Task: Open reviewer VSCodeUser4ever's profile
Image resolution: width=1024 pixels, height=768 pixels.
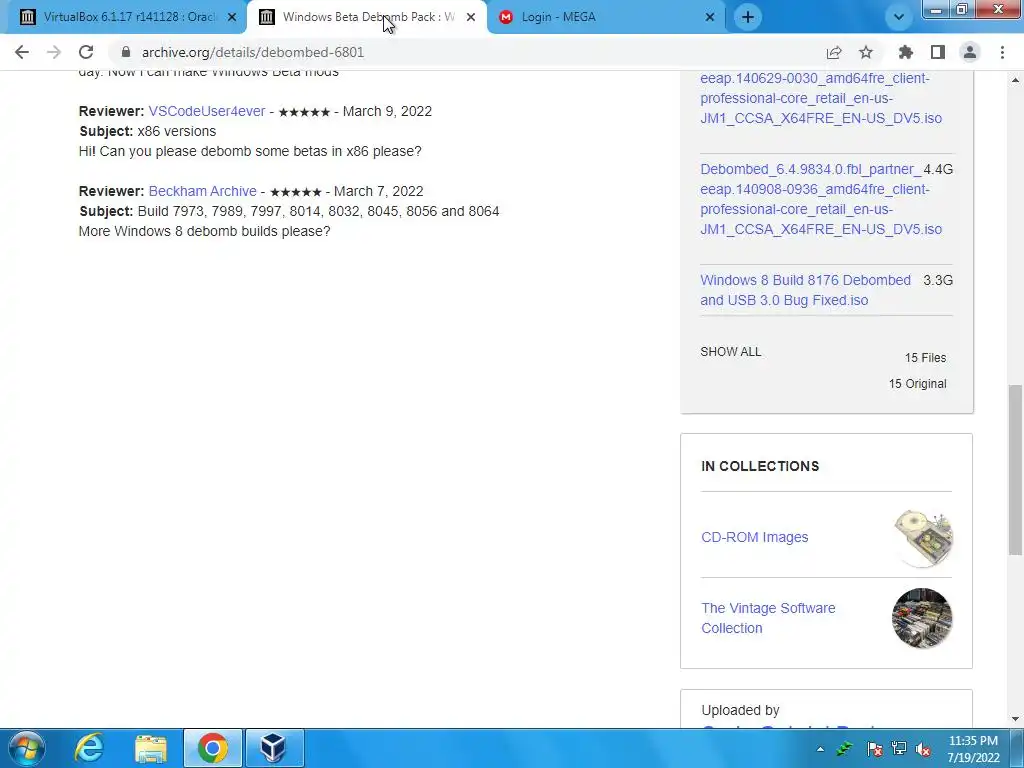Action: pyautogui.click(x=207, y=111)
